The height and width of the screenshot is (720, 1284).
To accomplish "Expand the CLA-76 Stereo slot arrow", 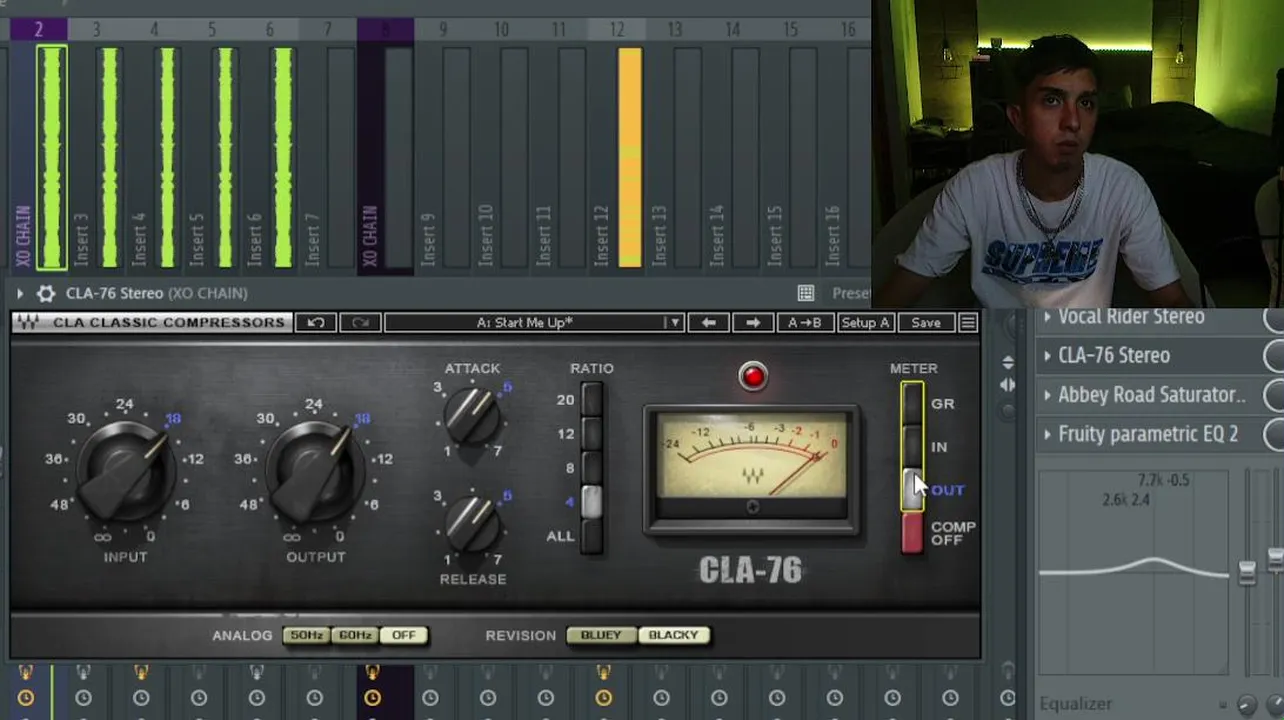I will click(1047, 355).
